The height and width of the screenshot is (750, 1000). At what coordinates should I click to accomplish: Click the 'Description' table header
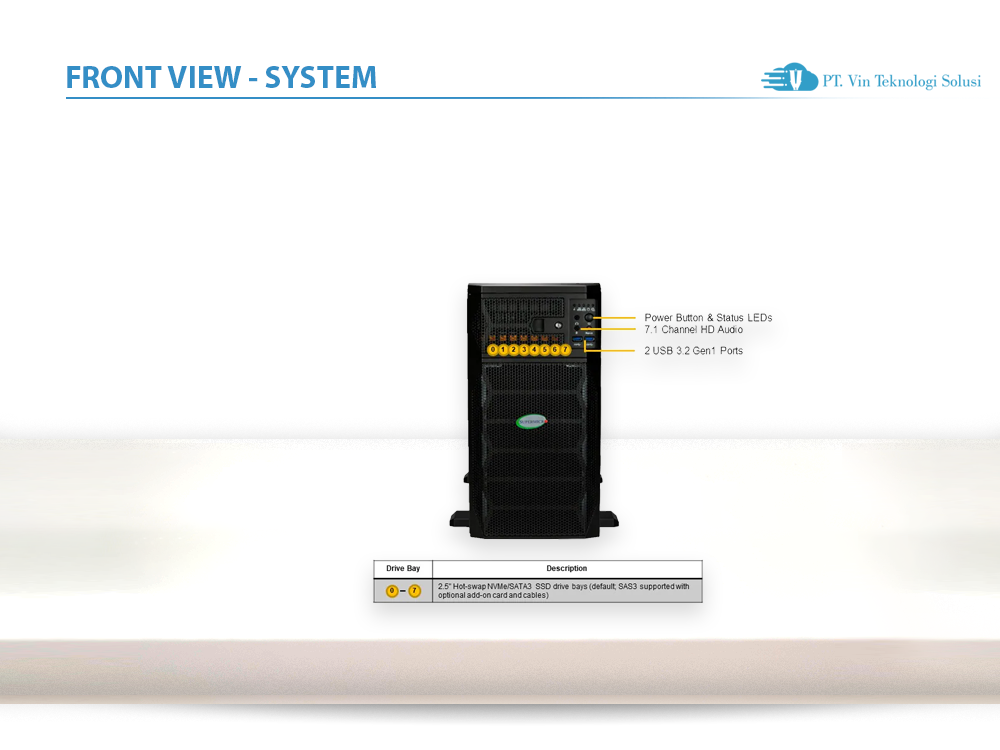coord(566,568)
